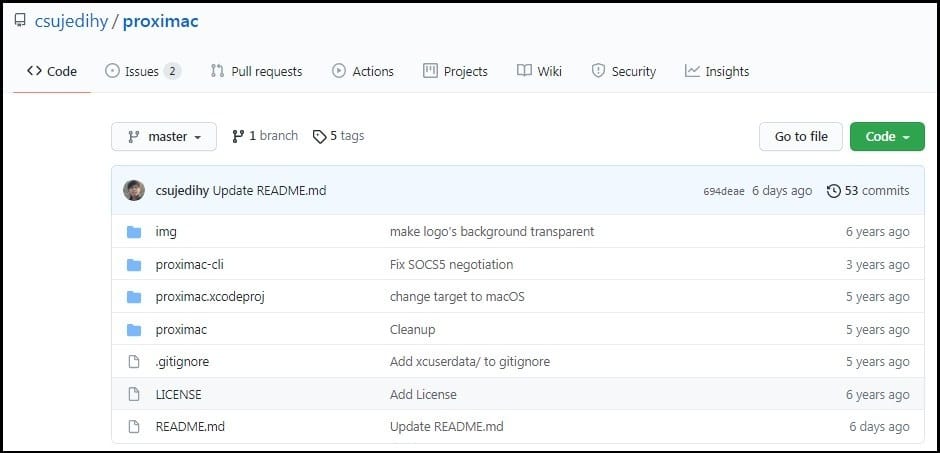
Task: Expand the master branch dropdown
Action: [164, 137]
